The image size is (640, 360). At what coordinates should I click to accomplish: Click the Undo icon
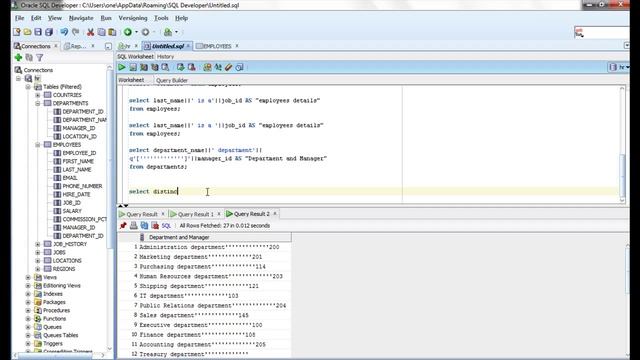click(x=64, y=32)
